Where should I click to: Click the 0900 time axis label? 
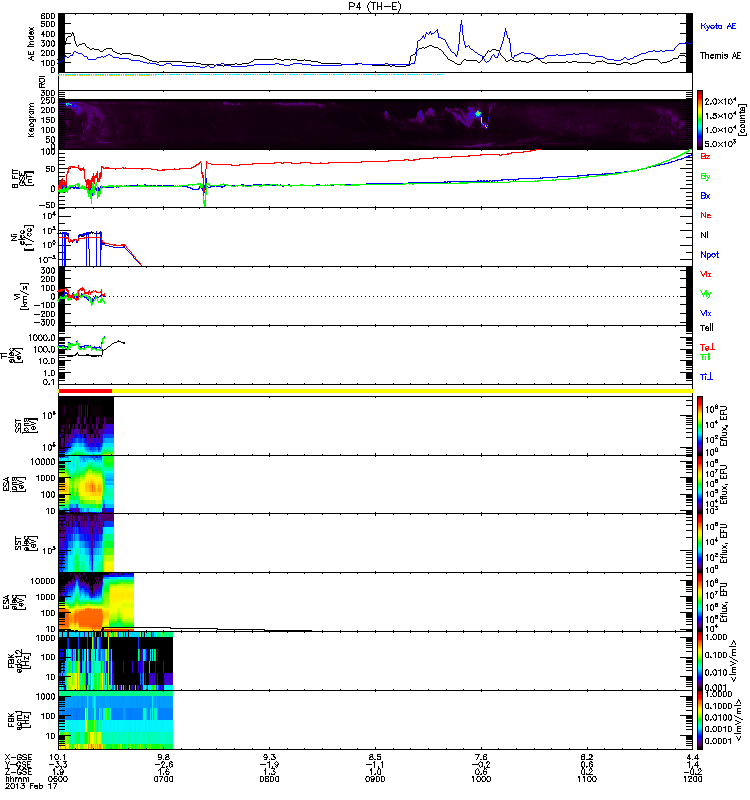(375, 779)
